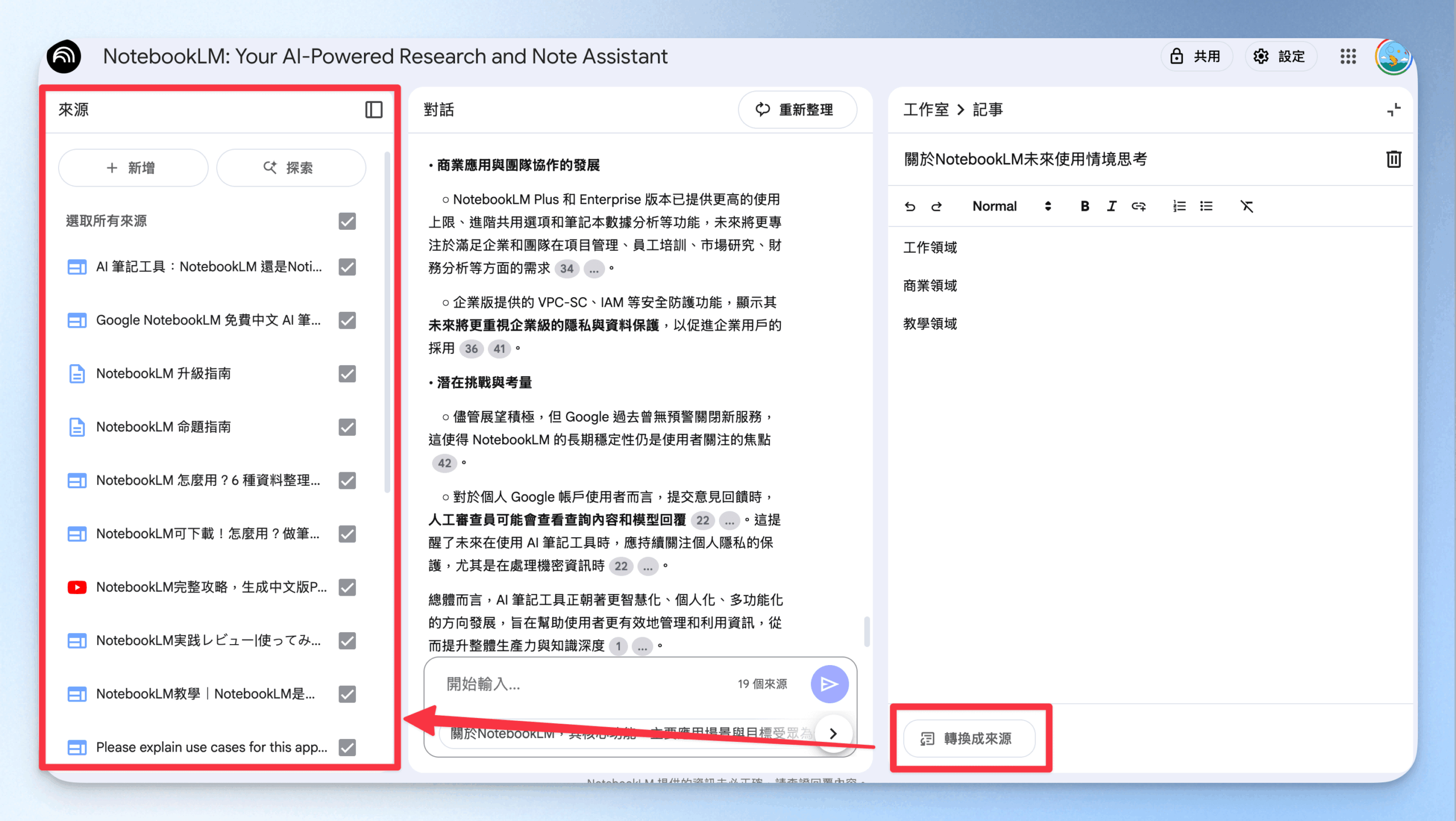Screen dimensions: 1456x821
Task: Open the 設定 settings menu
Action: pos(1280,56)
